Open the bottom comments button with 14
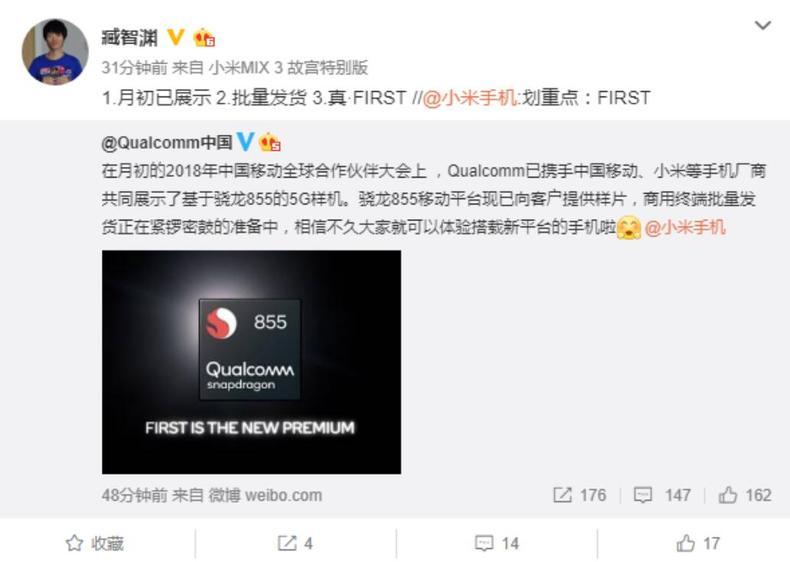The height and width of the screenshot is (562, 790). 497,543
